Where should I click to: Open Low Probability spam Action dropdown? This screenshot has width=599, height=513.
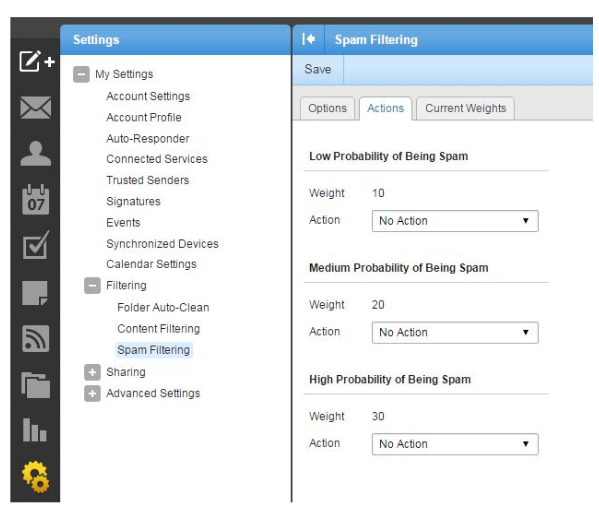(x=455, y=221)
